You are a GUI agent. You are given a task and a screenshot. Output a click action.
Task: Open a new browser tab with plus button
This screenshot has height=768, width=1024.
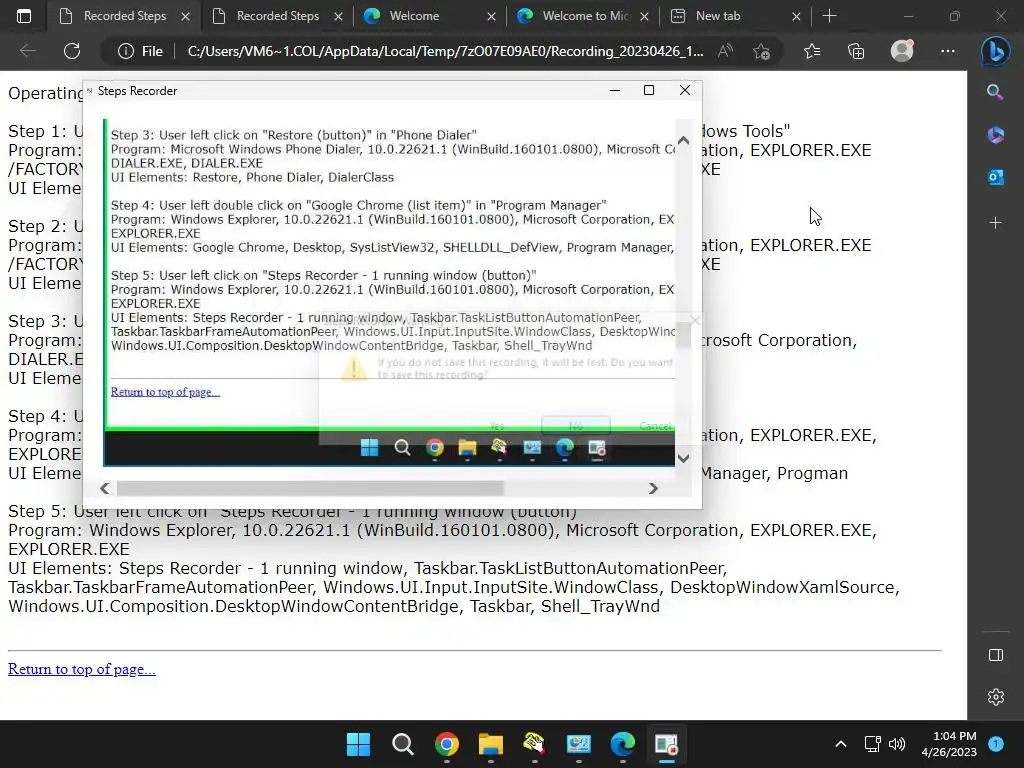829,16
